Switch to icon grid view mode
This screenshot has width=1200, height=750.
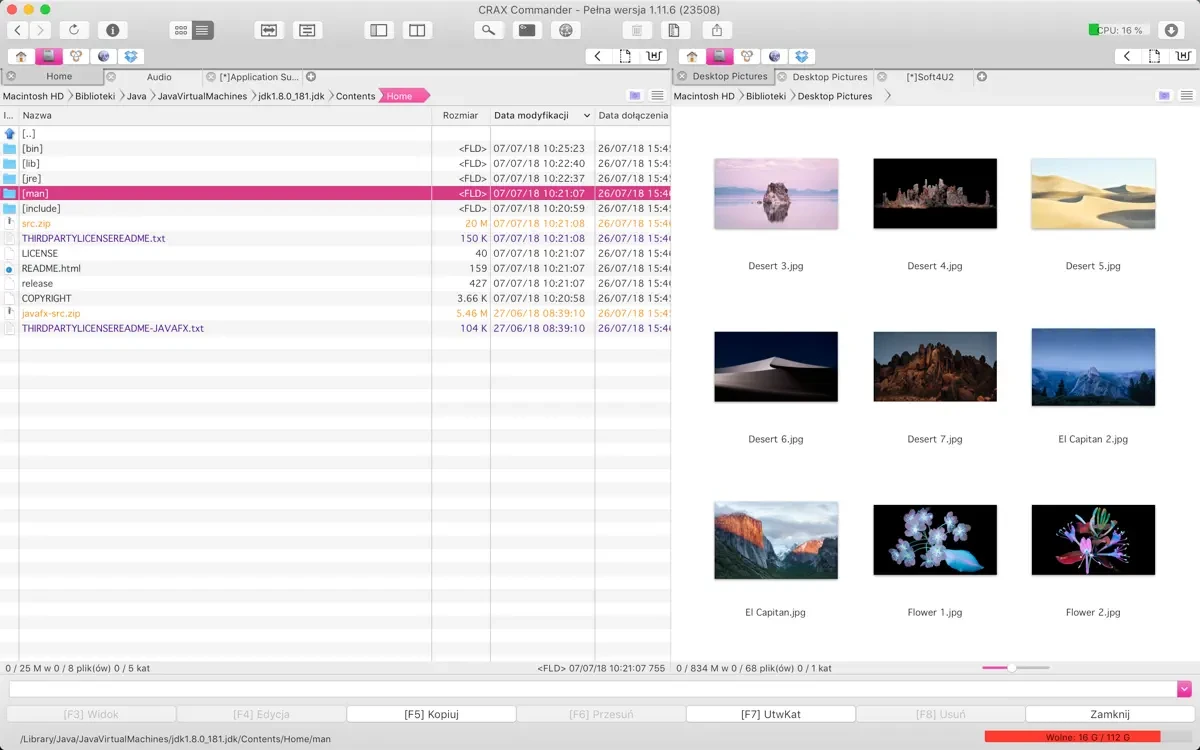(x=181, y=31)
